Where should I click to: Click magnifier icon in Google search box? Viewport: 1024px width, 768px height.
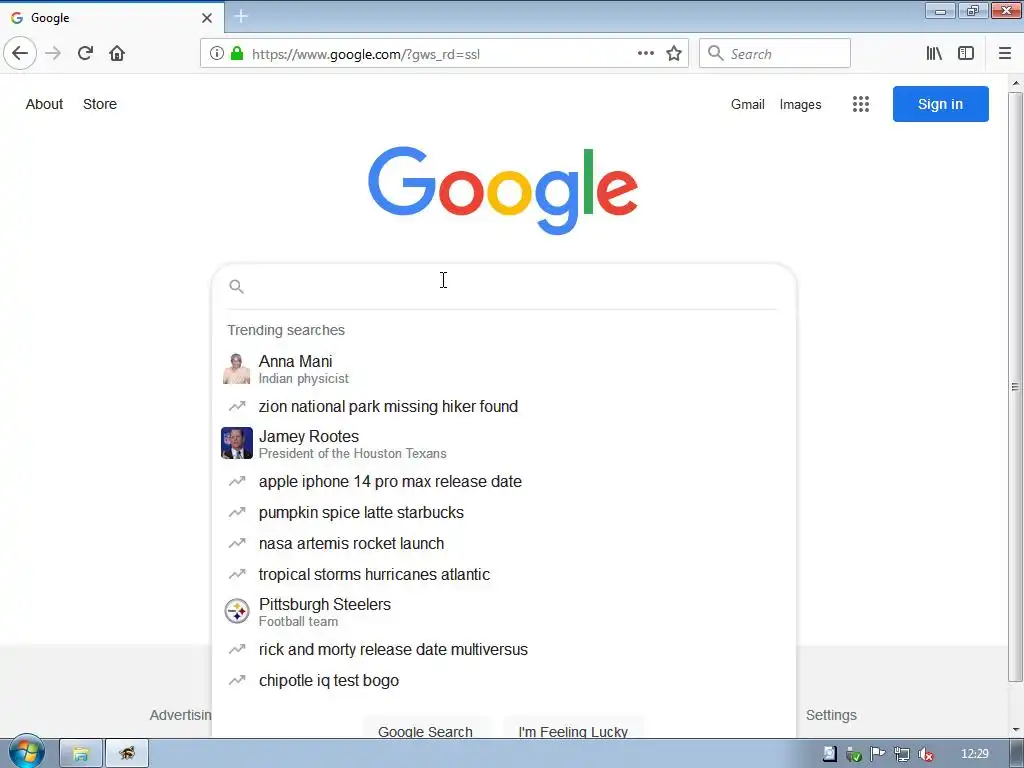coord(236,286)
